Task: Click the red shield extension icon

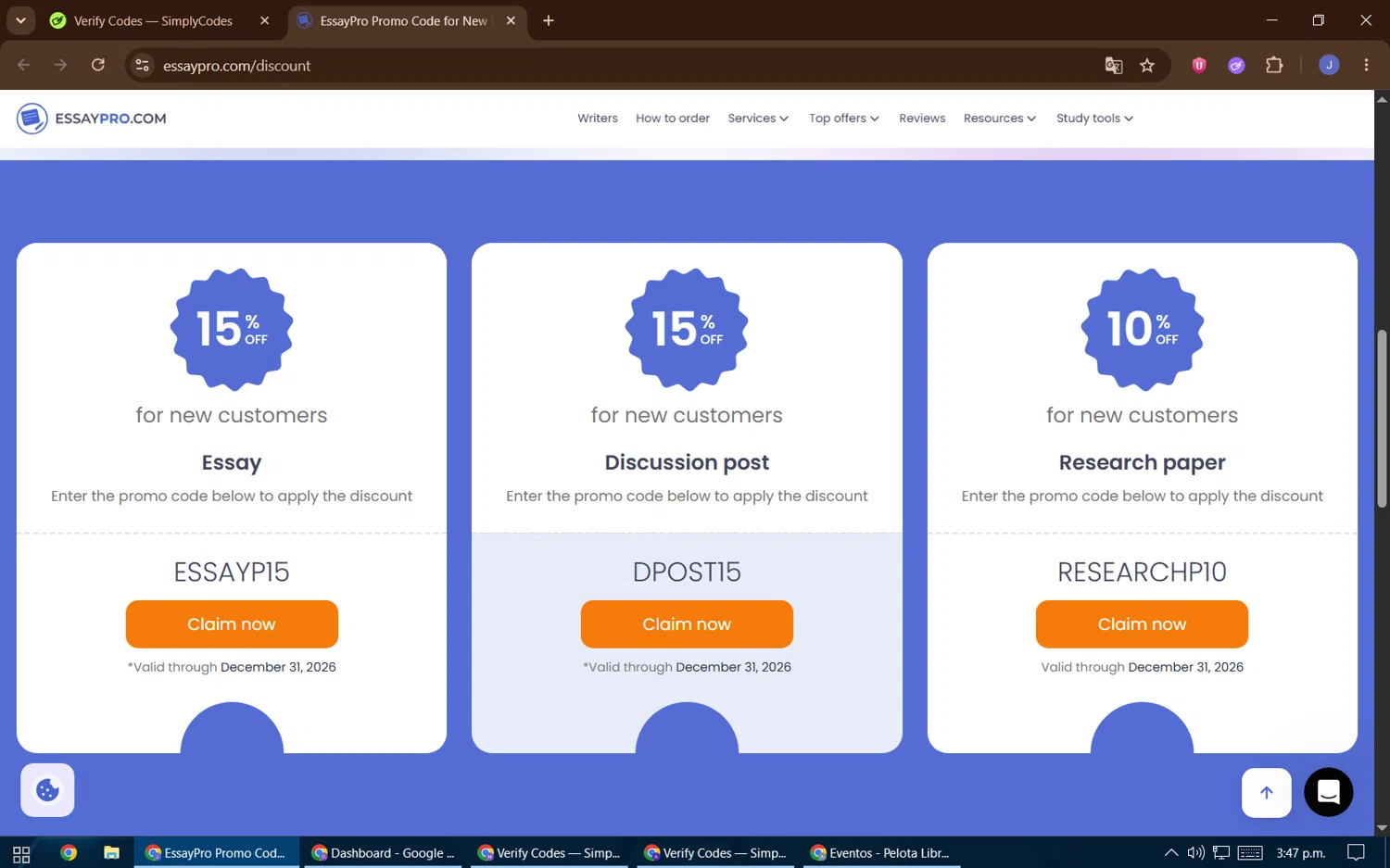Action: [1199, 66]
